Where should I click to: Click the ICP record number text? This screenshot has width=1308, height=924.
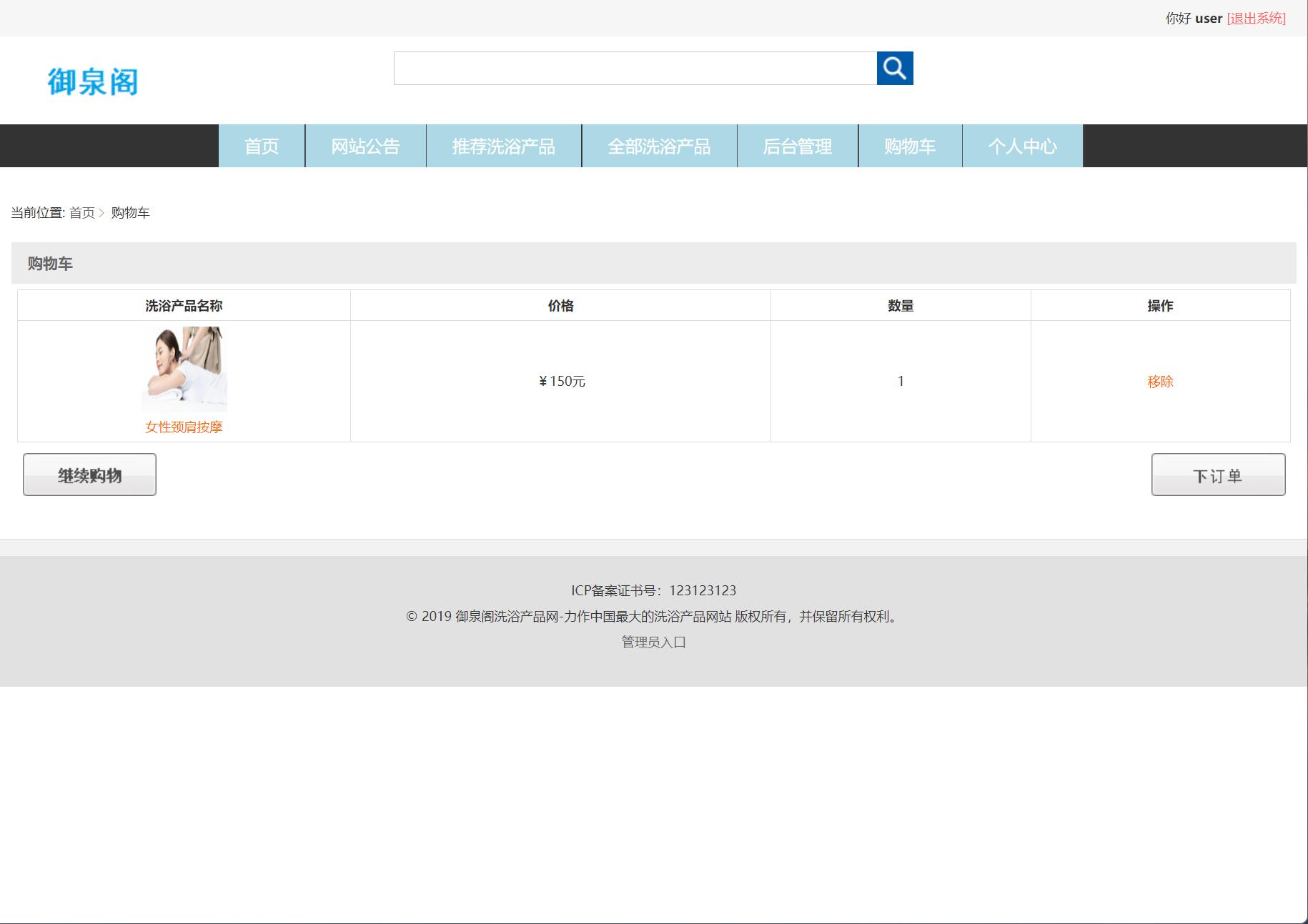click(x=653, y=590)
